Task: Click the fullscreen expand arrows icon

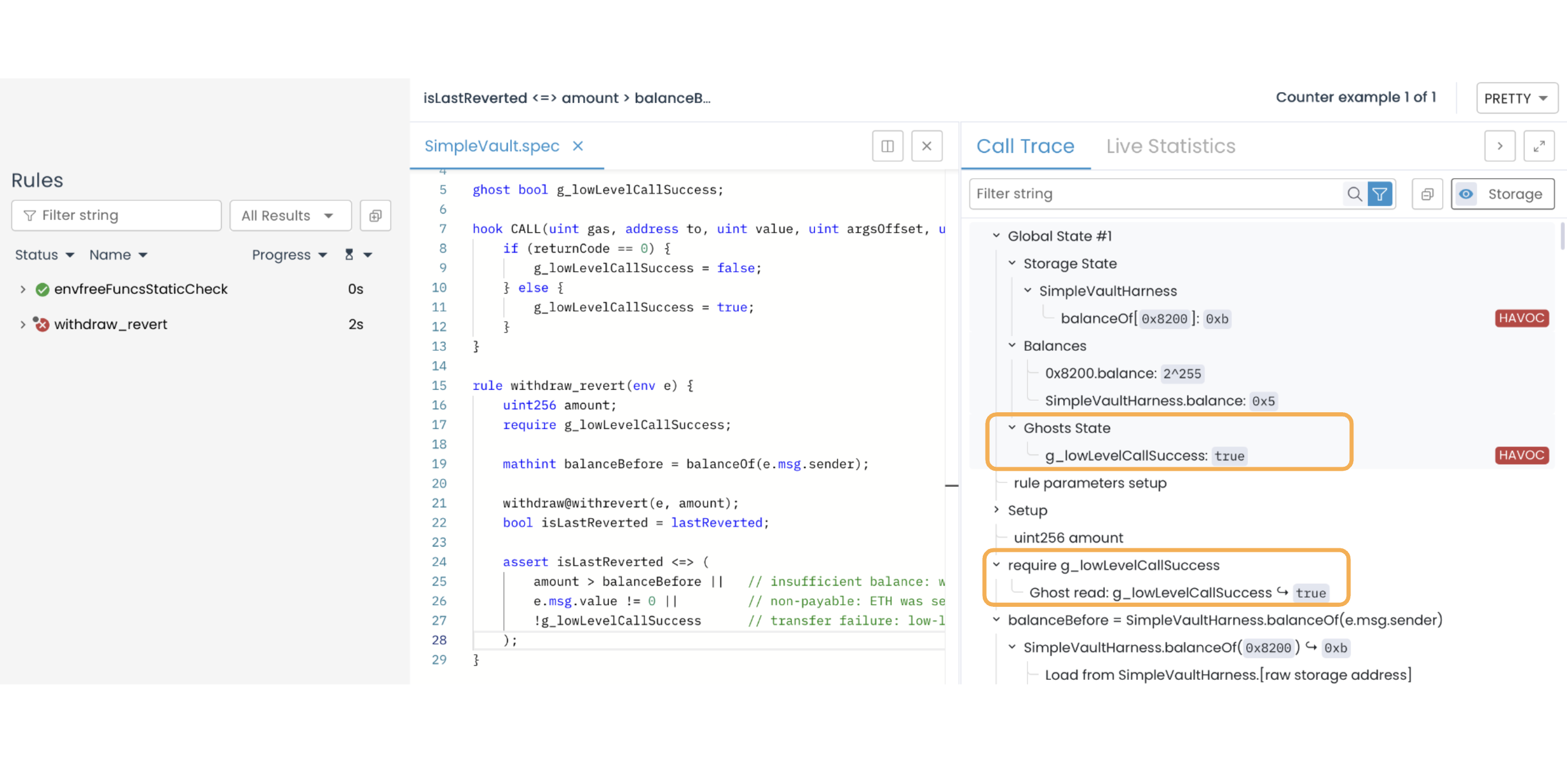Action: [x=1539, y=146]
